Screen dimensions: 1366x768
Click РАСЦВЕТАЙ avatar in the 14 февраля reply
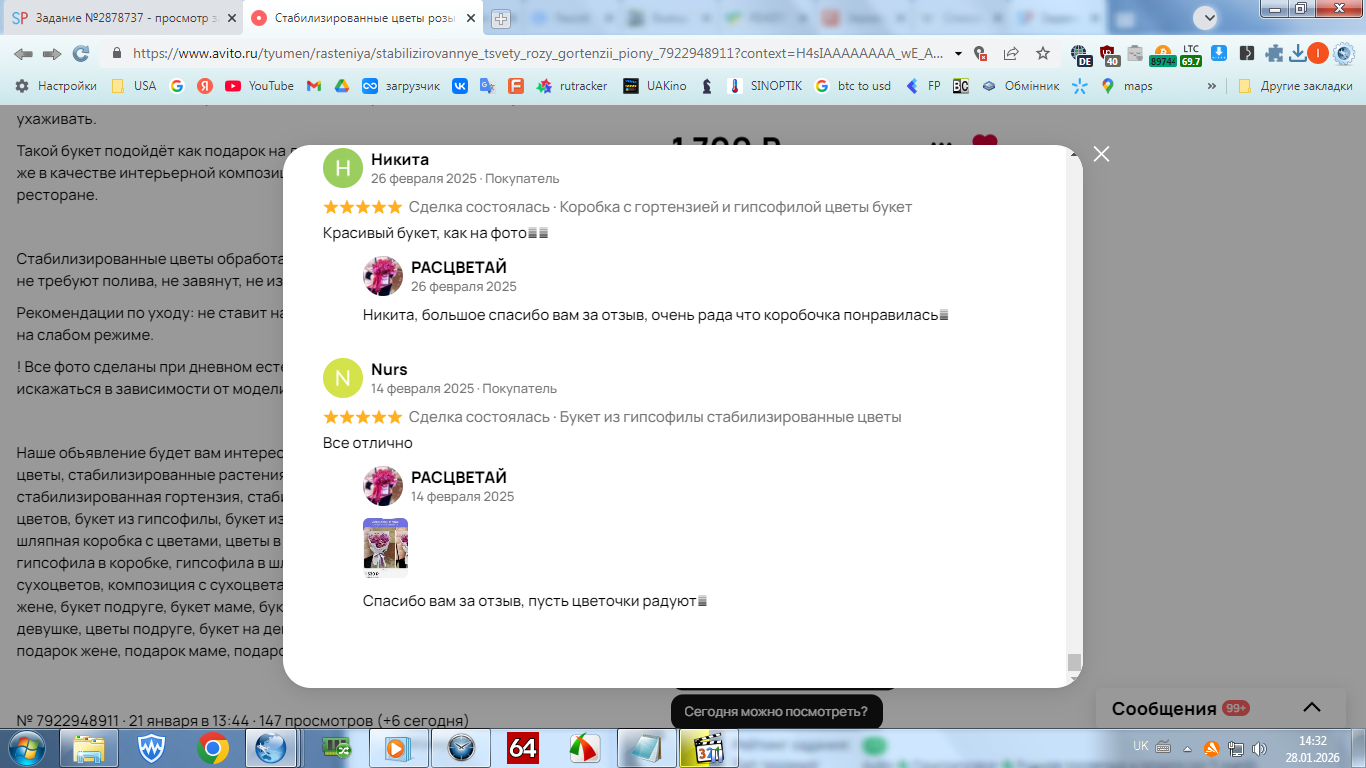point(383,486)
